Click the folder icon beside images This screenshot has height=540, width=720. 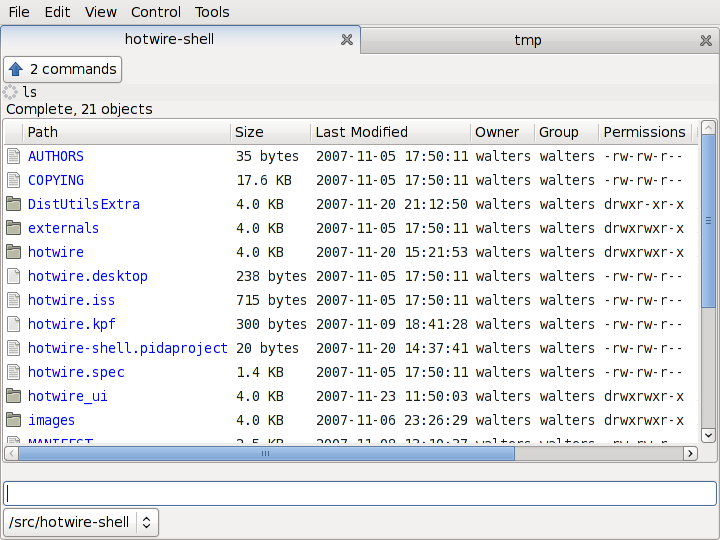(x=14, y=420)
